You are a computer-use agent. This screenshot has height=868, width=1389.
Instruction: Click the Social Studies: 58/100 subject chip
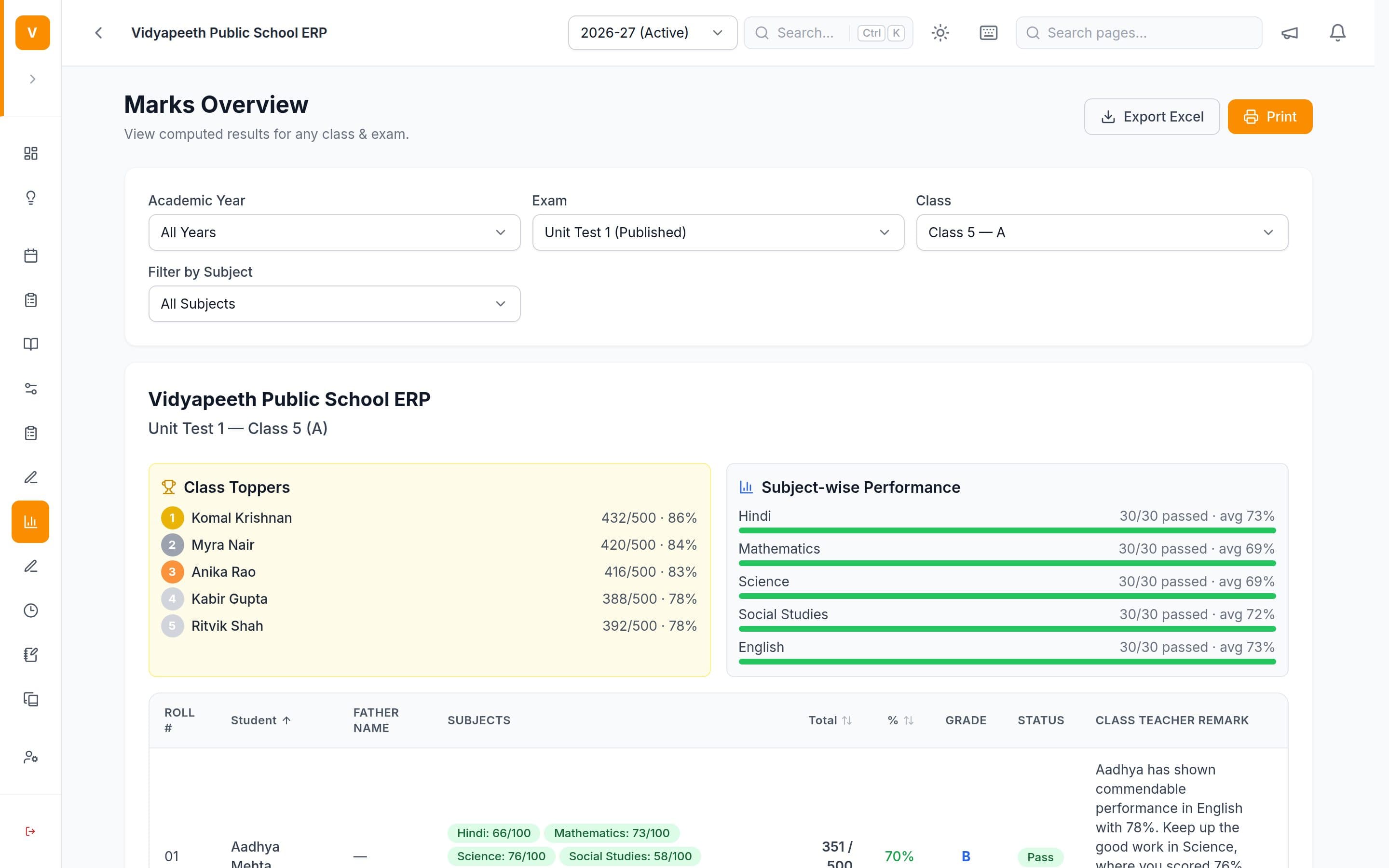630,856
